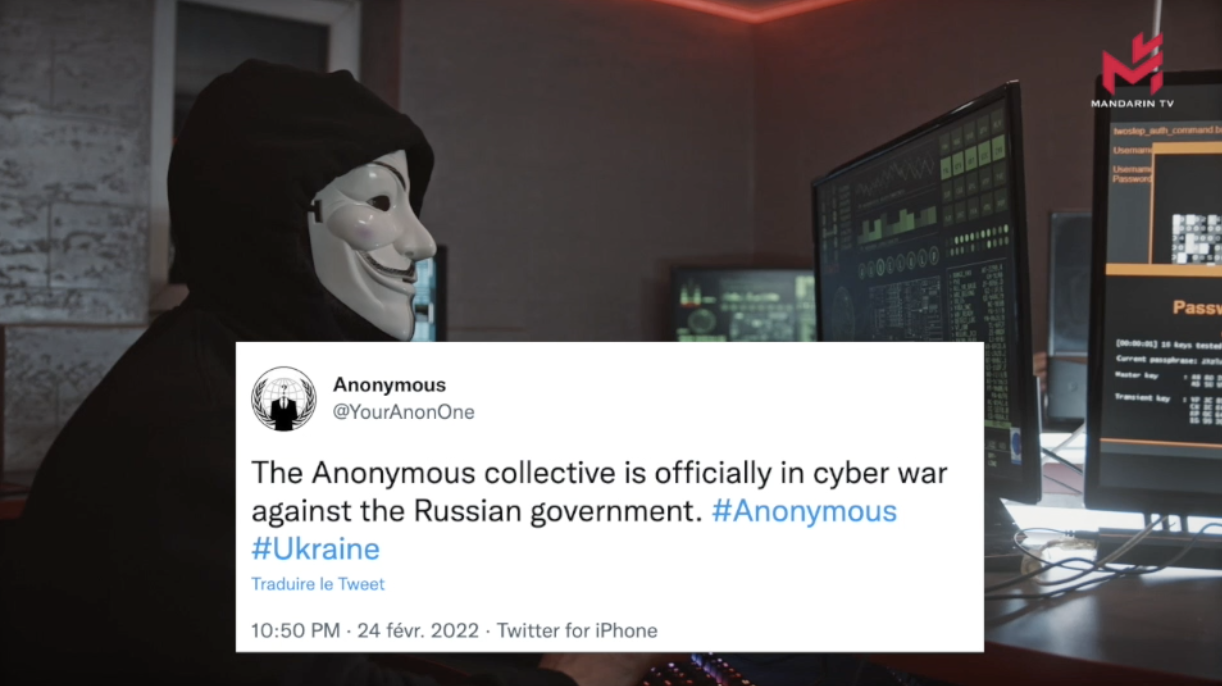This screenshot has width=1222, height=686.
Task: Open the Anonymous display name profile
Action: pos(389,385)
